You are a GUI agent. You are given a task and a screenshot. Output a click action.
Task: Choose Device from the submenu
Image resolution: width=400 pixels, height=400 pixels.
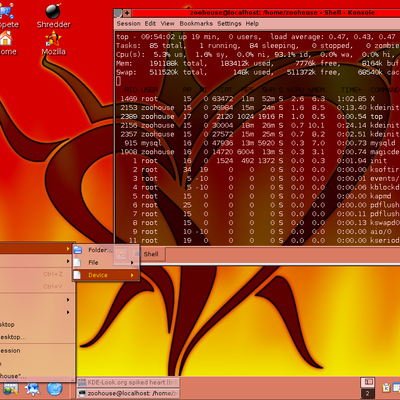[x=106, y=275]
